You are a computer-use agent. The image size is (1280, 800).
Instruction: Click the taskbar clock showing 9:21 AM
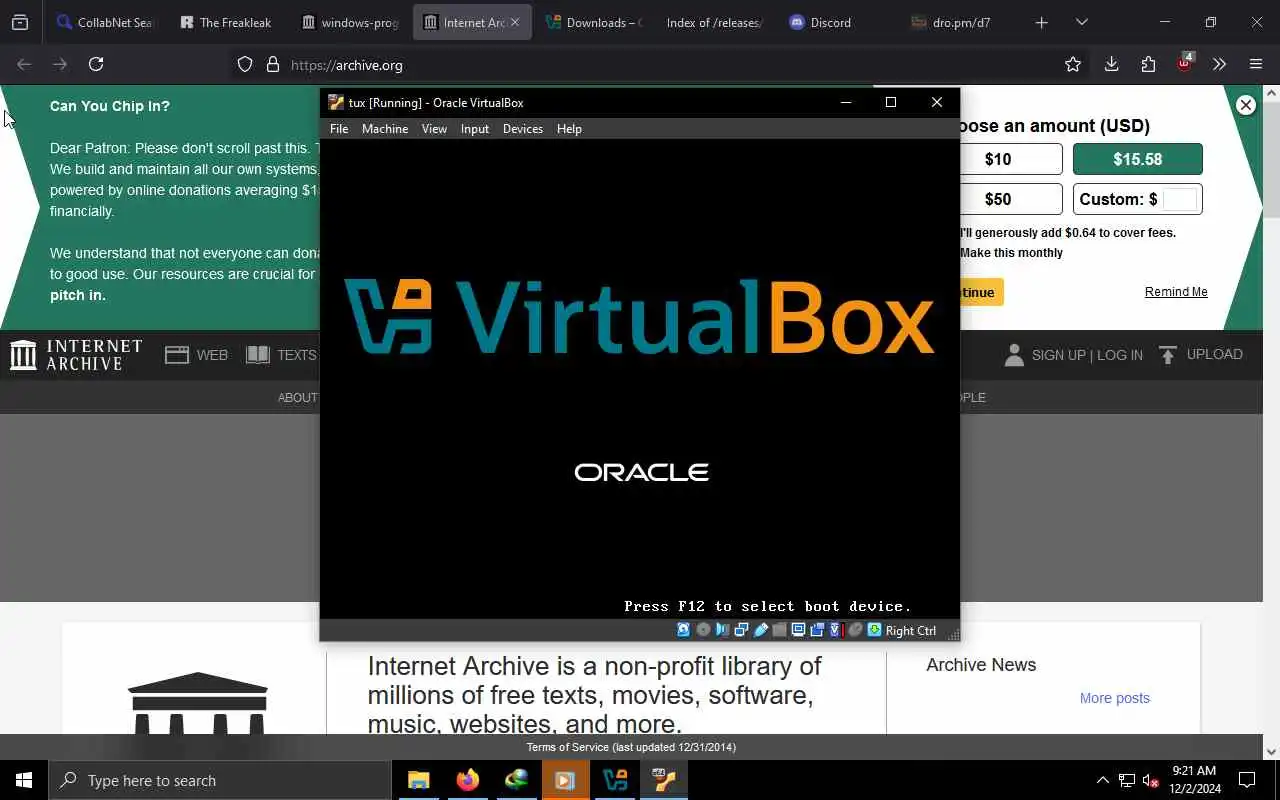point(1195,780)
